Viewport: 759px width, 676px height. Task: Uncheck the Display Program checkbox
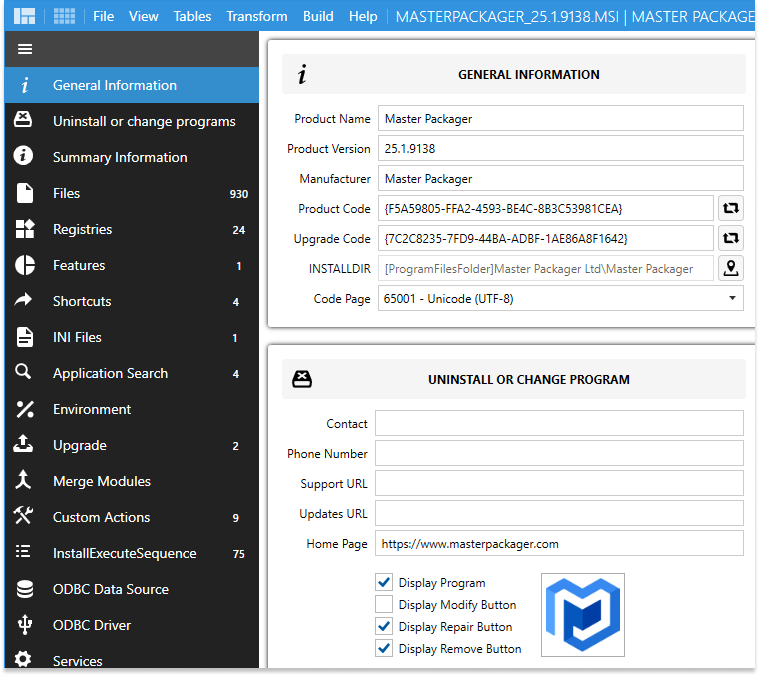tap(384, 582)
